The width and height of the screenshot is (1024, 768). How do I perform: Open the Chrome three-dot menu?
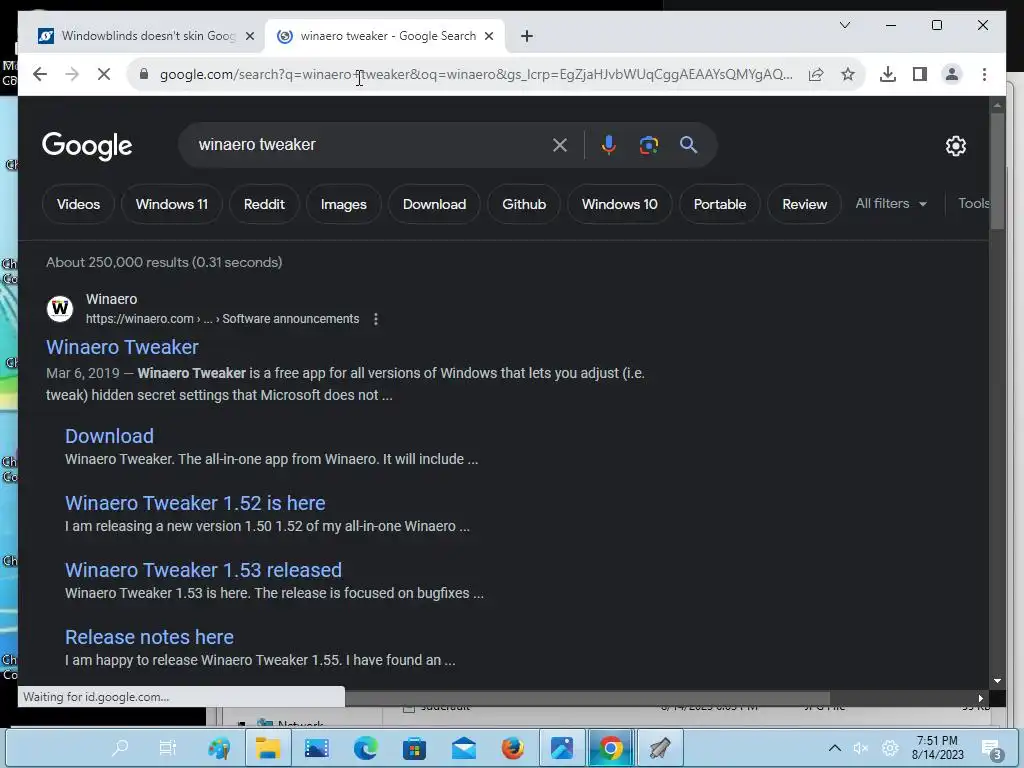click(984, 74)
